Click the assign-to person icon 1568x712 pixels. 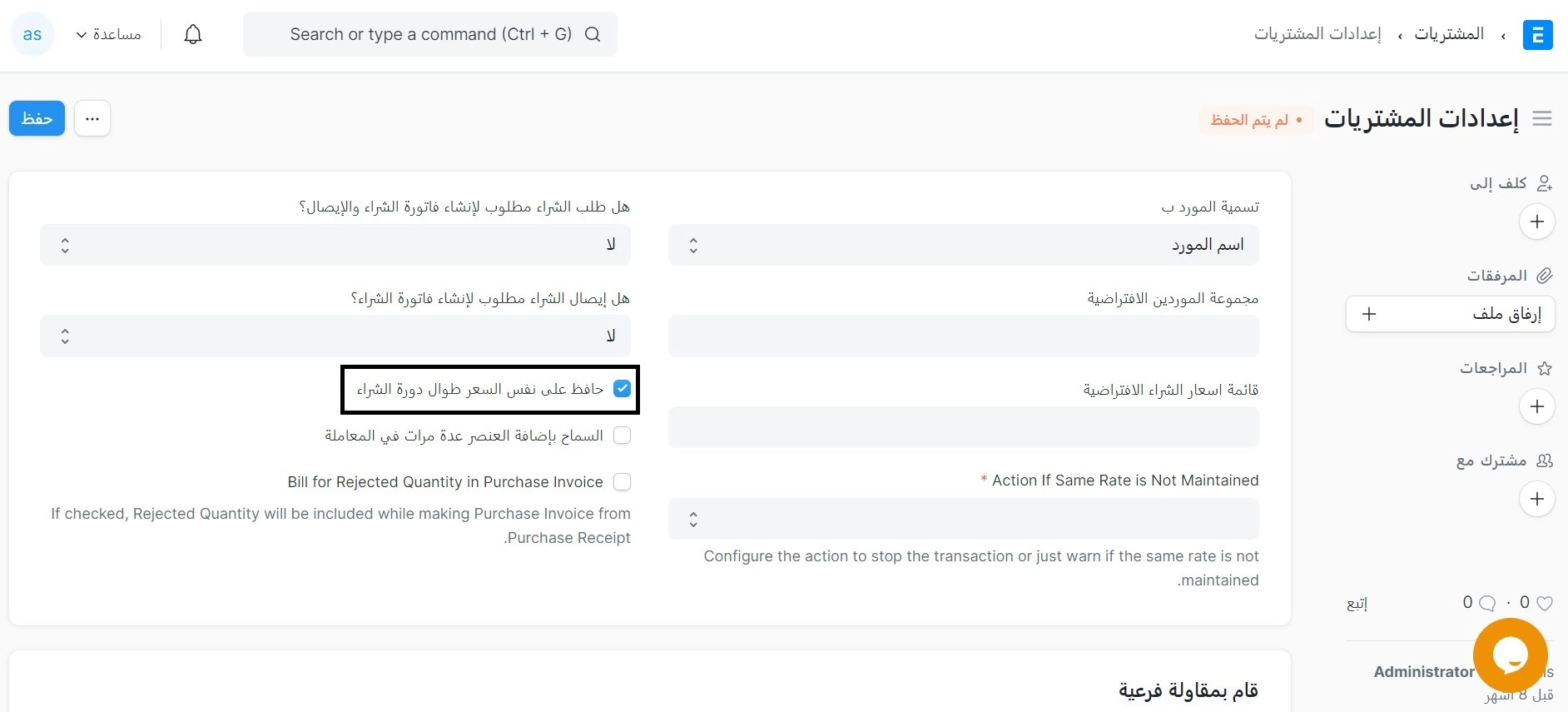(1545, 183)
